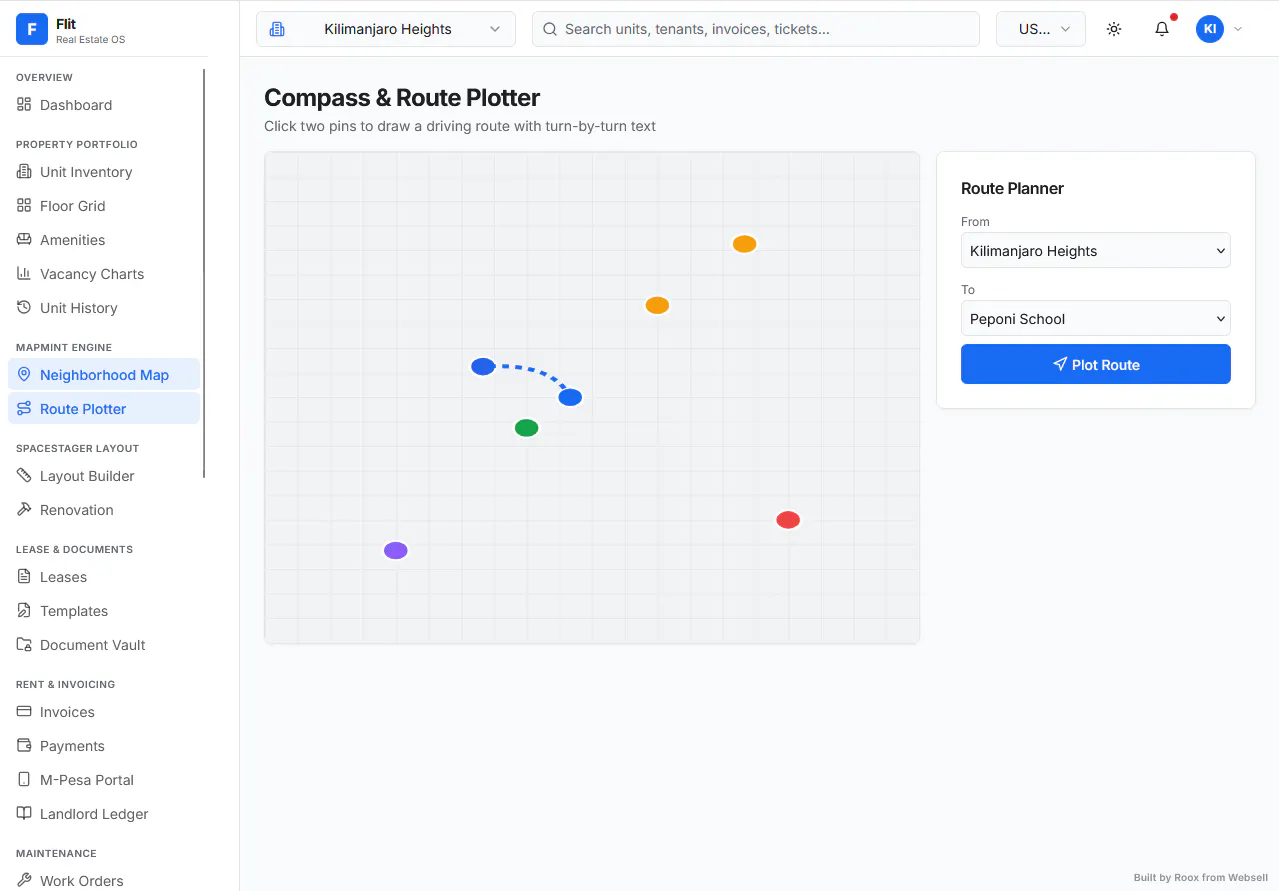Click the search magnifier icon
Image resolution: width=1279 pixels, height=891 pixels.
tap(550, 29)
